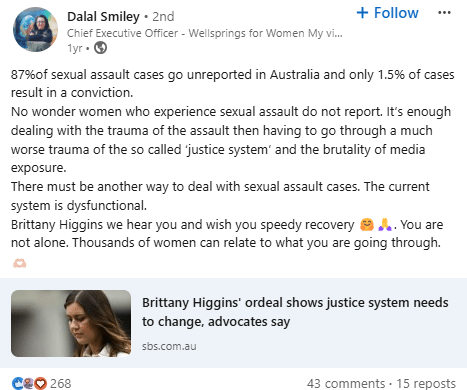Click the love heart reaction icon

click(x=41, y=383)
